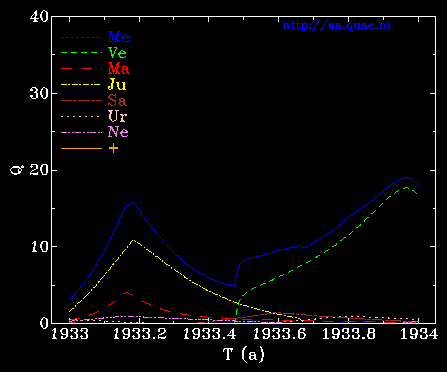This screenshot has height=372, width=447.
Task: Click the 'Ur' legend label
Action: click(x=117, y=116)
